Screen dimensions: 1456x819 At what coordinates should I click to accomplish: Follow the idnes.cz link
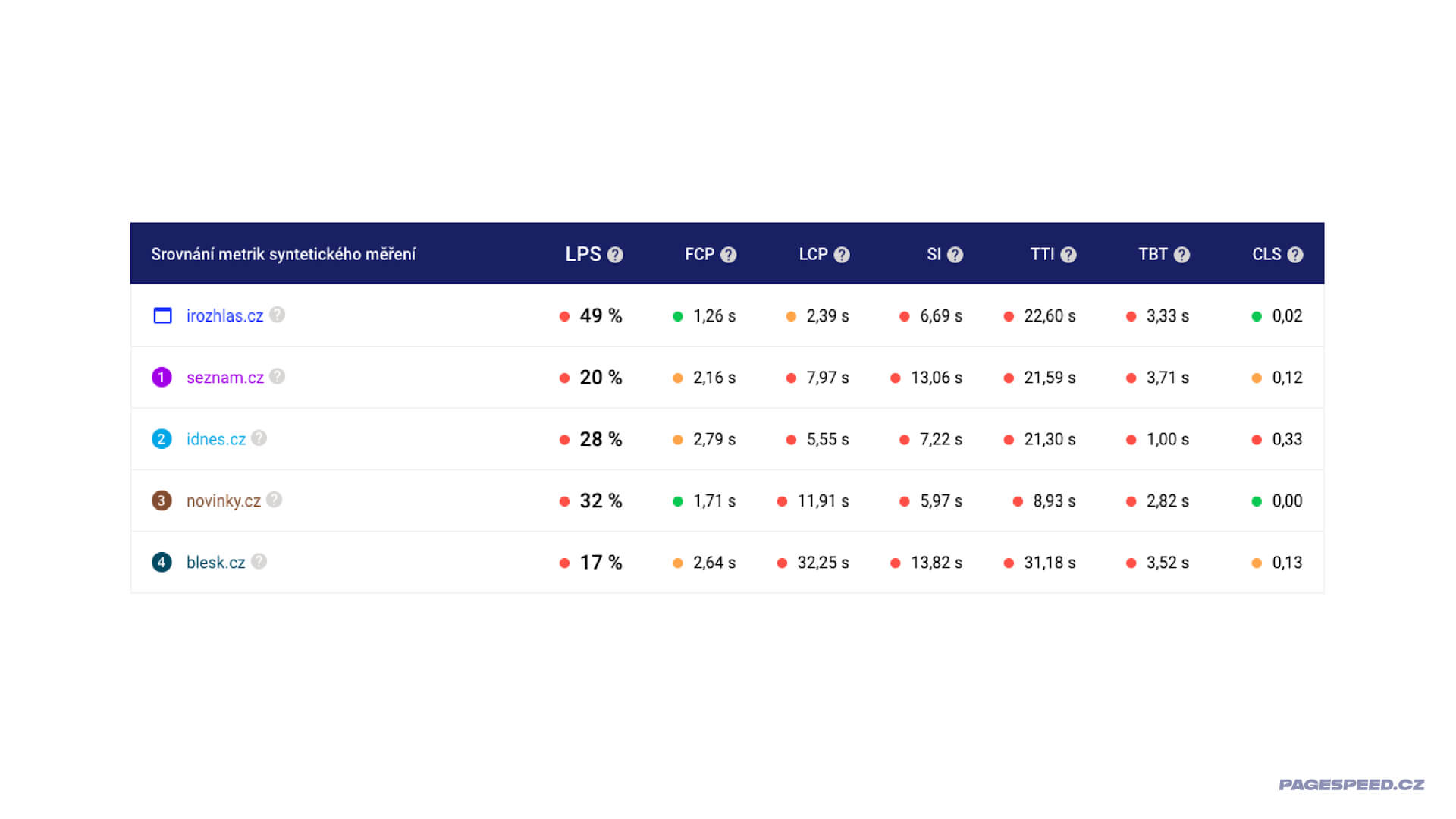(x=215, y=439)
